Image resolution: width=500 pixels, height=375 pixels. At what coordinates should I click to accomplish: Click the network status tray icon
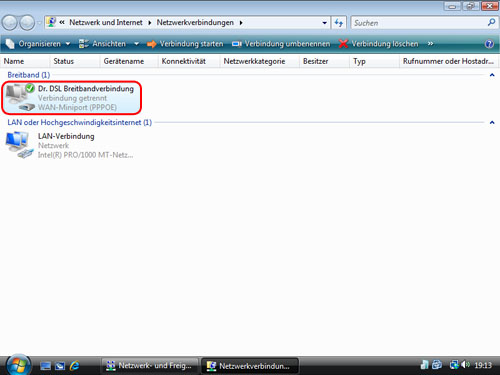pyautogui.click(x=454, y=365)
